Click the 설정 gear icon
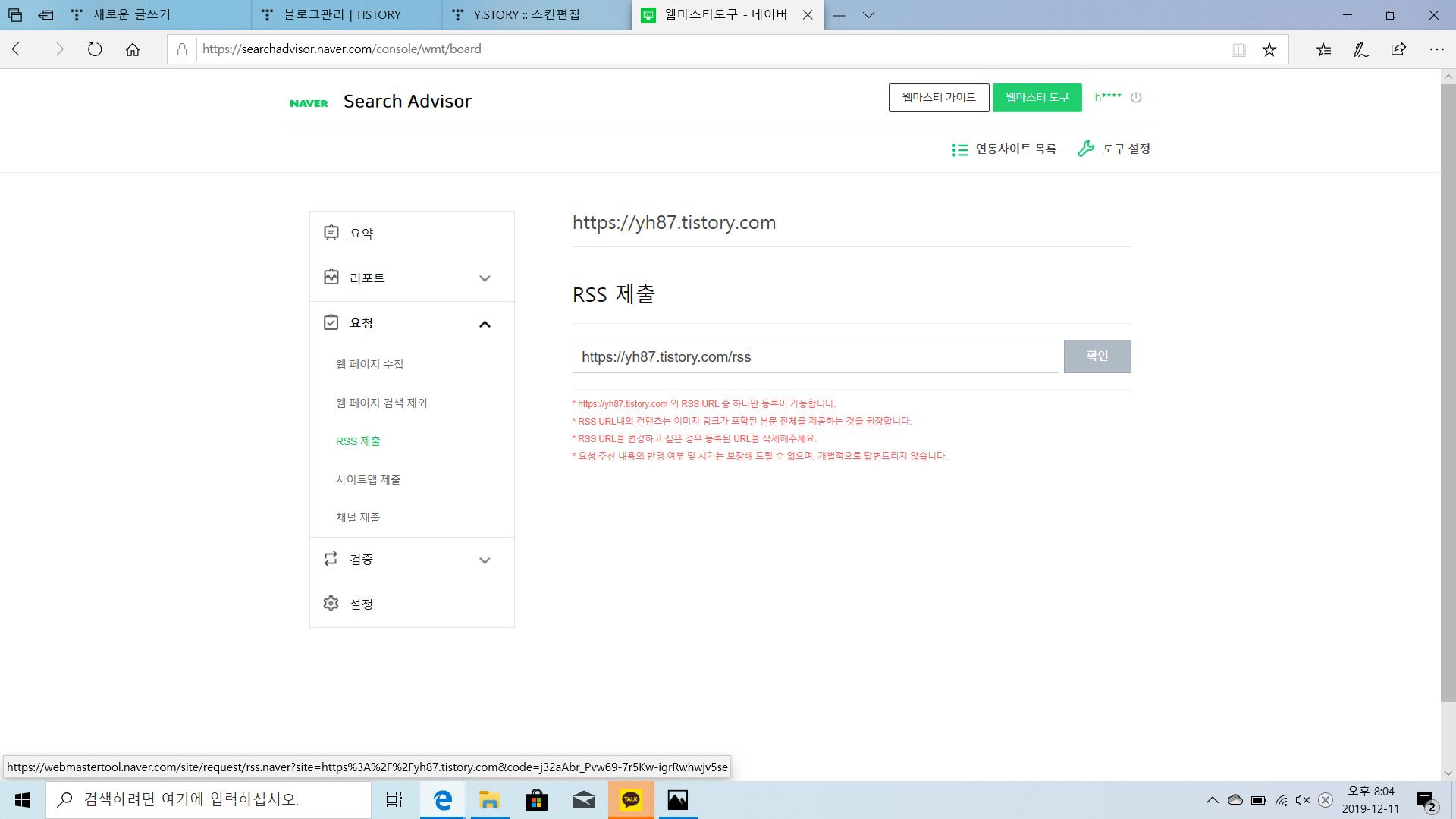 pyautogui.click(x=331, y=604)
